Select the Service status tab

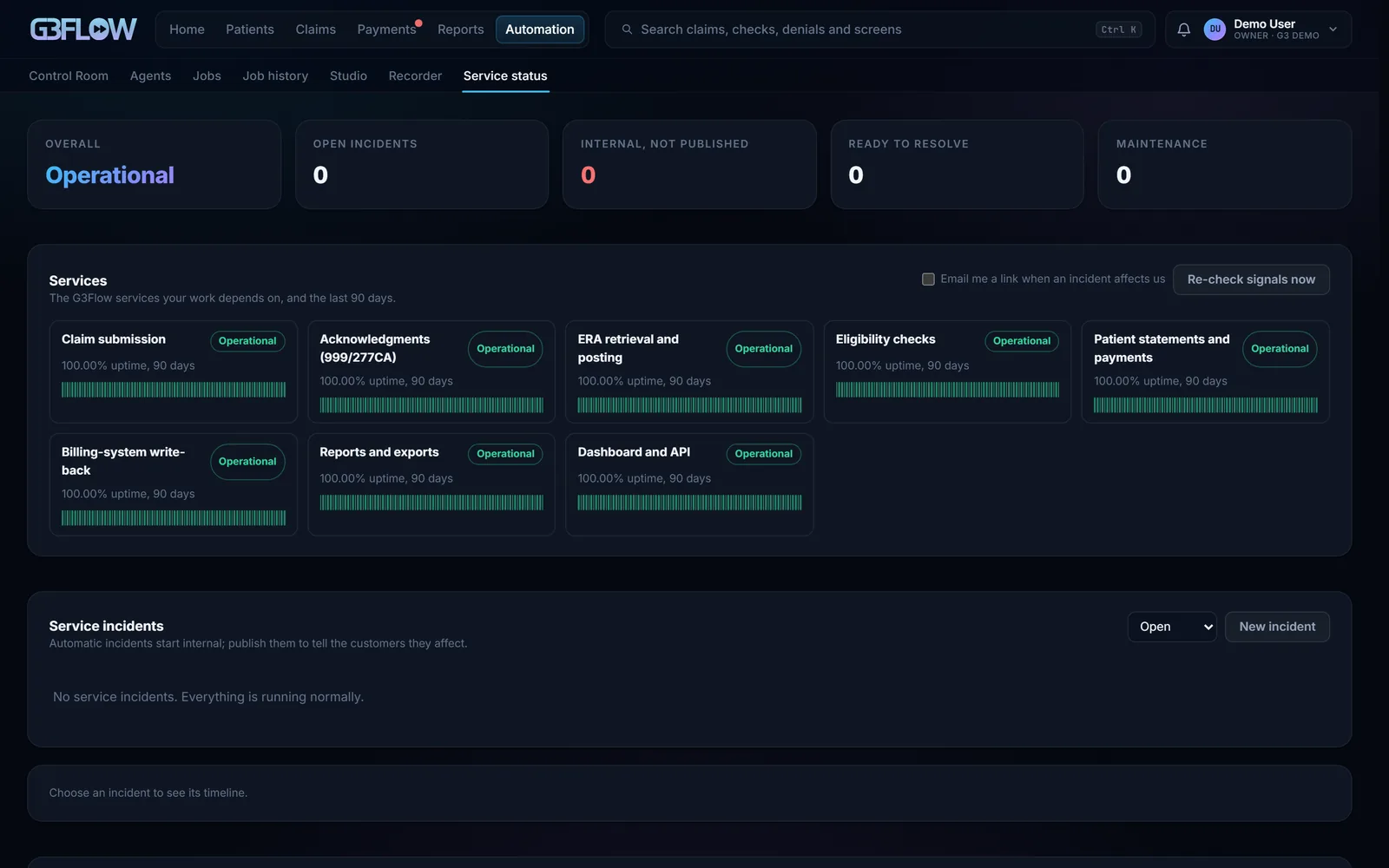[505, 76]
